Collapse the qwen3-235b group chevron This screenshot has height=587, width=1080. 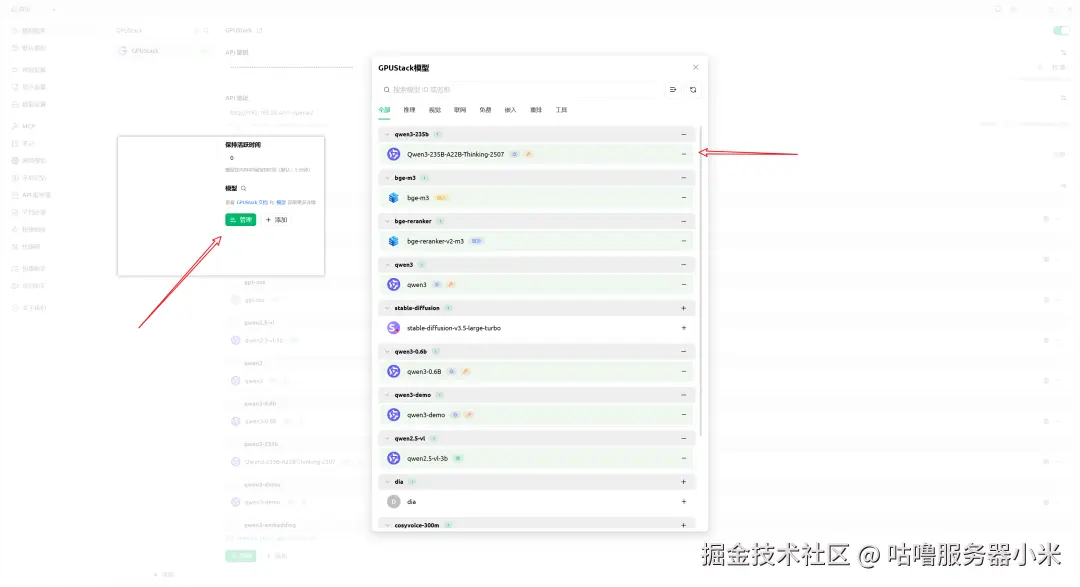(x=387, y=134)
